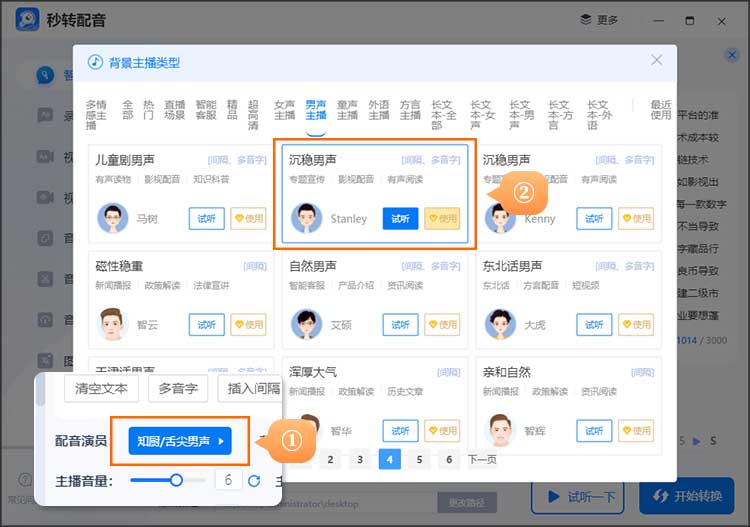Image resolution: width=750 pixels, height=527 pixels.
Task: Select the 长文本-外语 tab
Action: click(600, 115)
